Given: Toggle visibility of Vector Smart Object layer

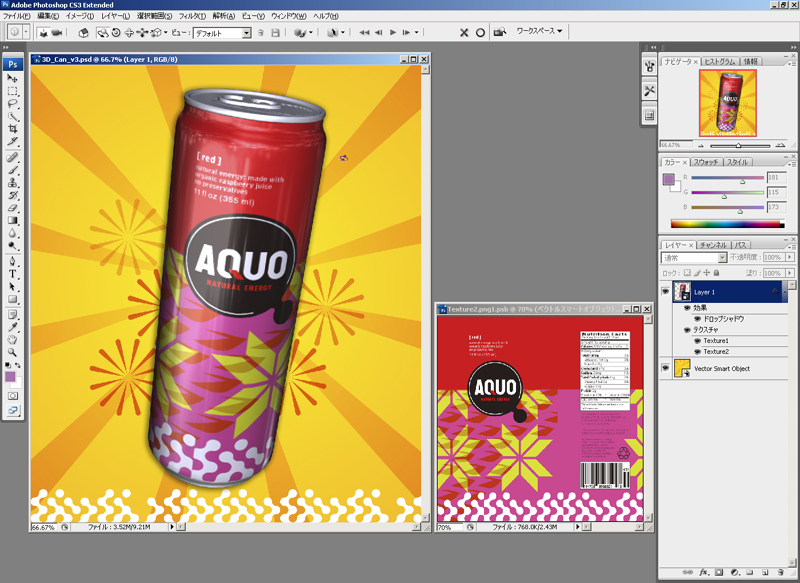Looking at the screenshot, I should 665,369.
